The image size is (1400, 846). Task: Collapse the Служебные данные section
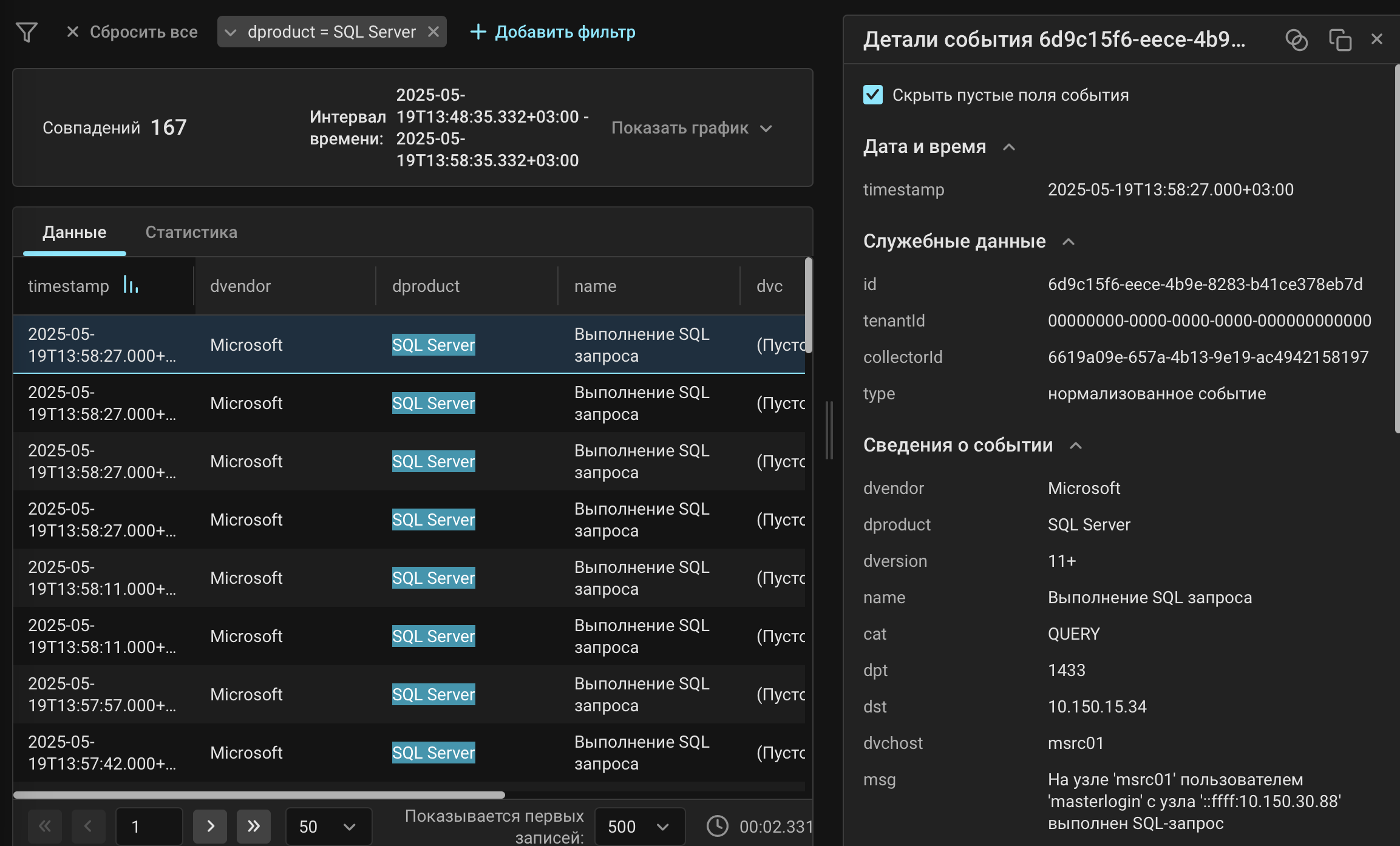tap(1069, 242)
